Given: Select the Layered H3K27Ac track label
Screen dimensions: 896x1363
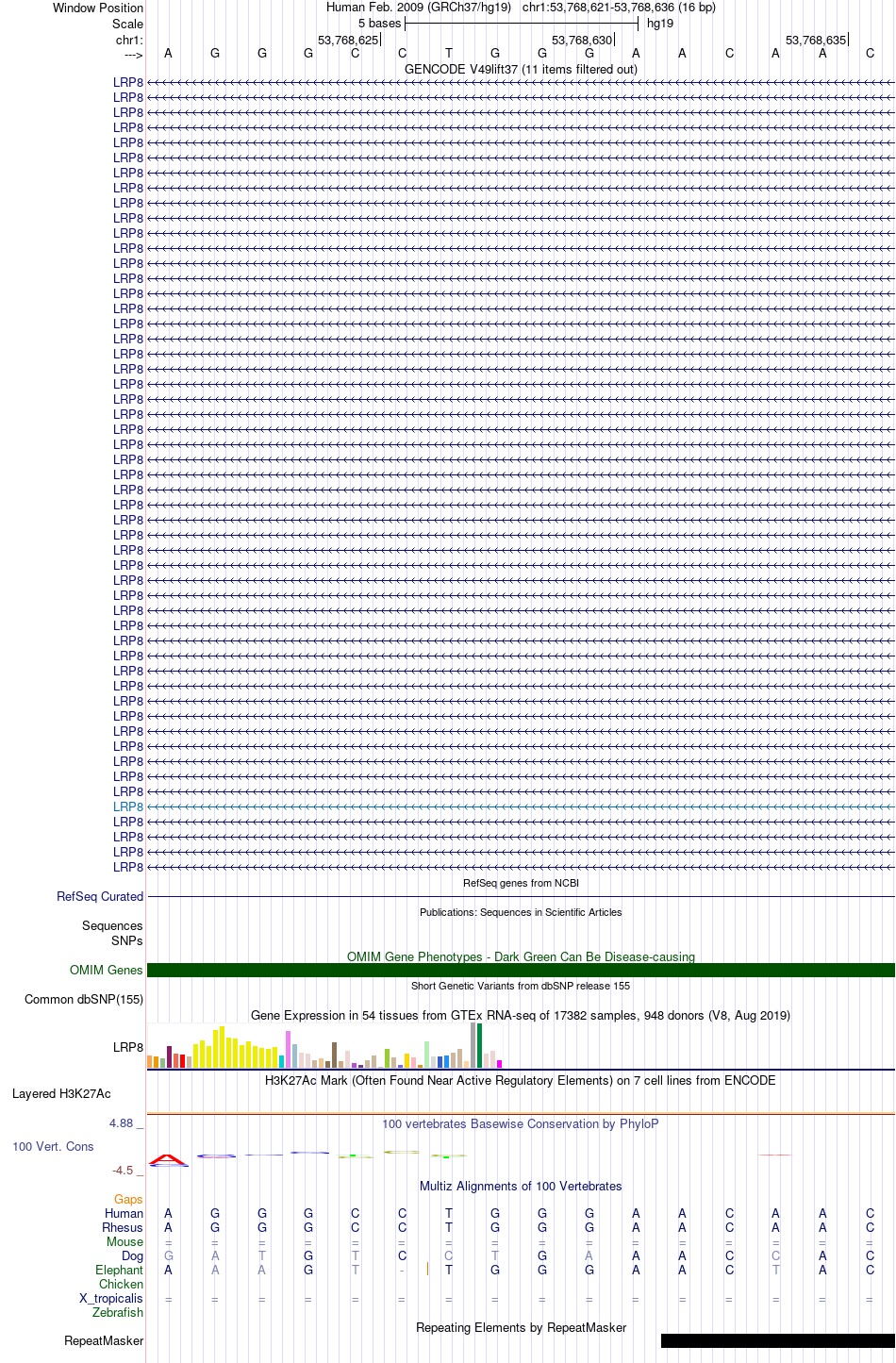Looking at the screenshot, I should tap(61, 1093).
